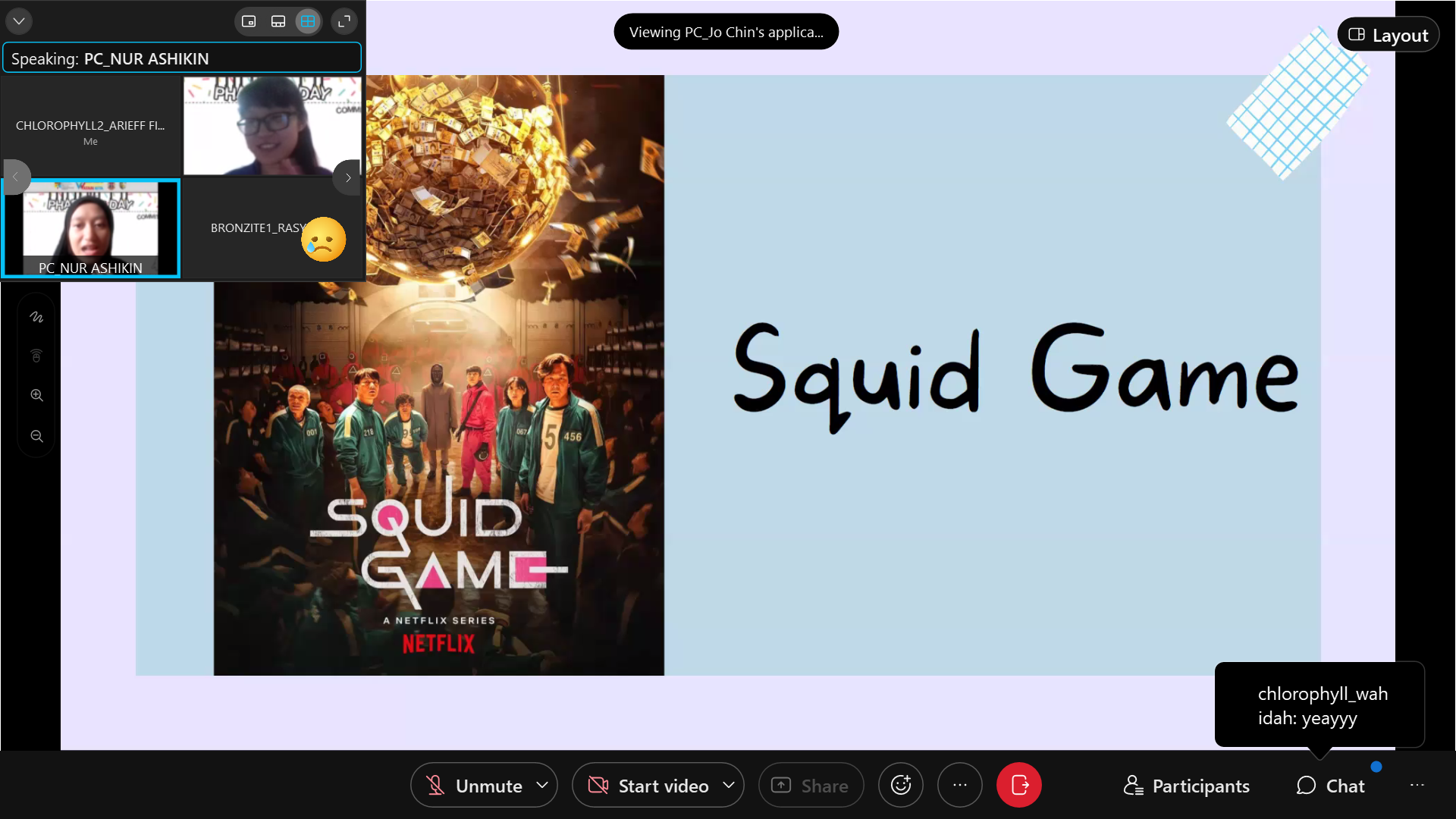
Task: Open more options ellipsis in control bar
Action: [x=959, y=785]
